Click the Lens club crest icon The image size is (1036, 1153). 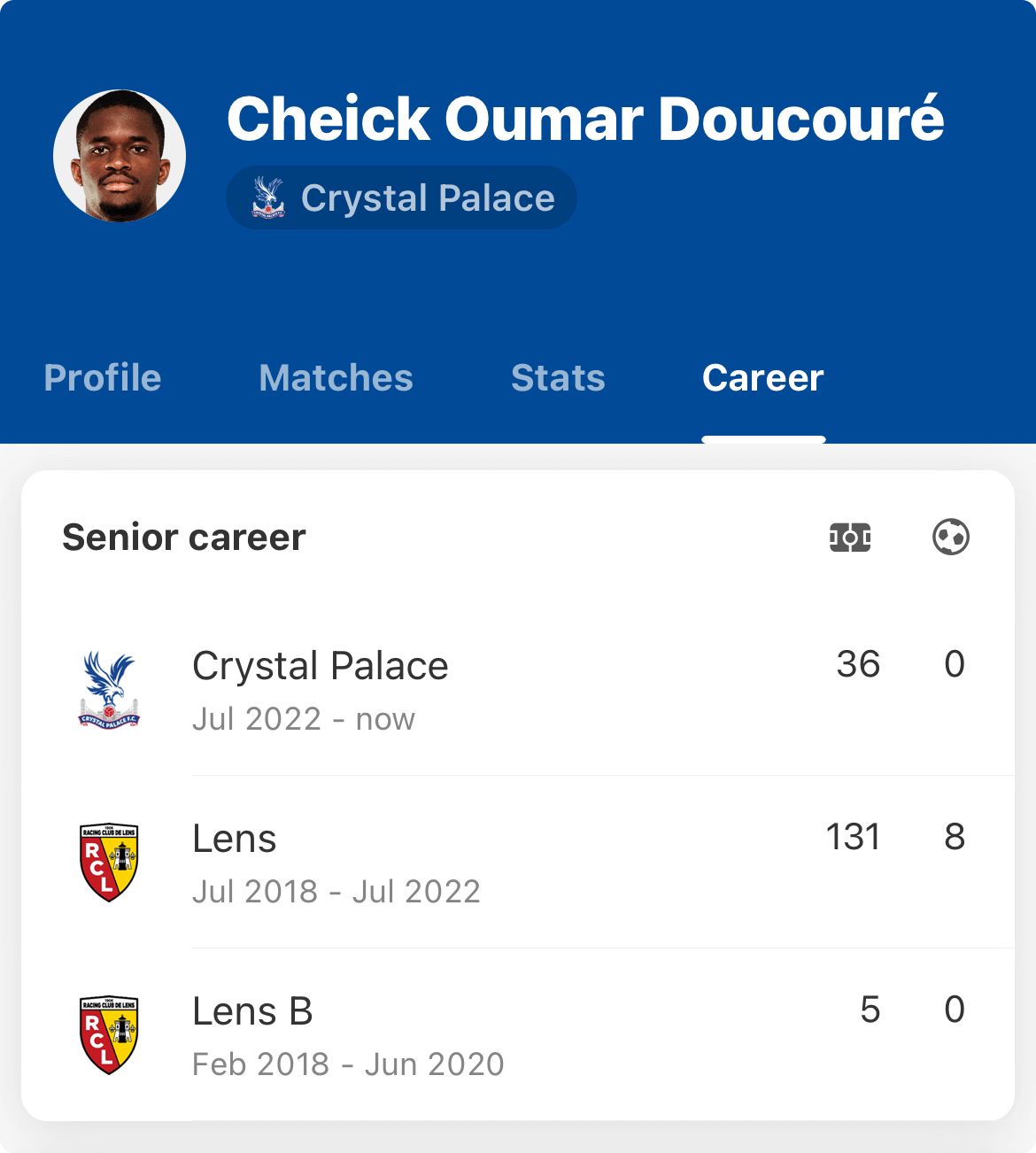109,863
